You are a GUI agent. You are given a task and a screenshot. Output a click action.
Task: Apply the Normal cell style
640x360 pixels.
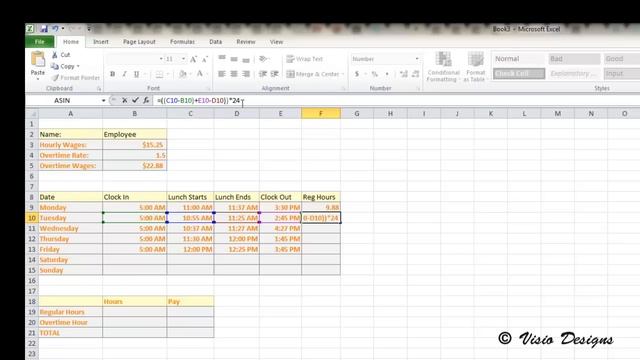click(519, 59)
